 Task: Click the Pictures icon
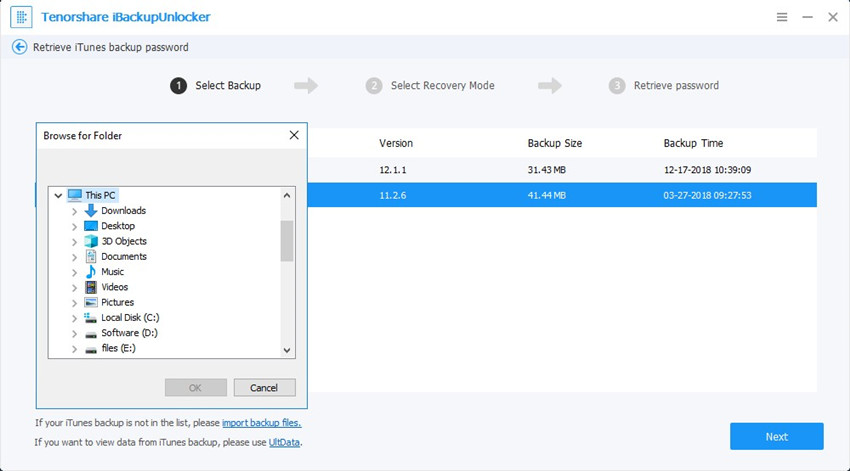[x=91, y=302]
